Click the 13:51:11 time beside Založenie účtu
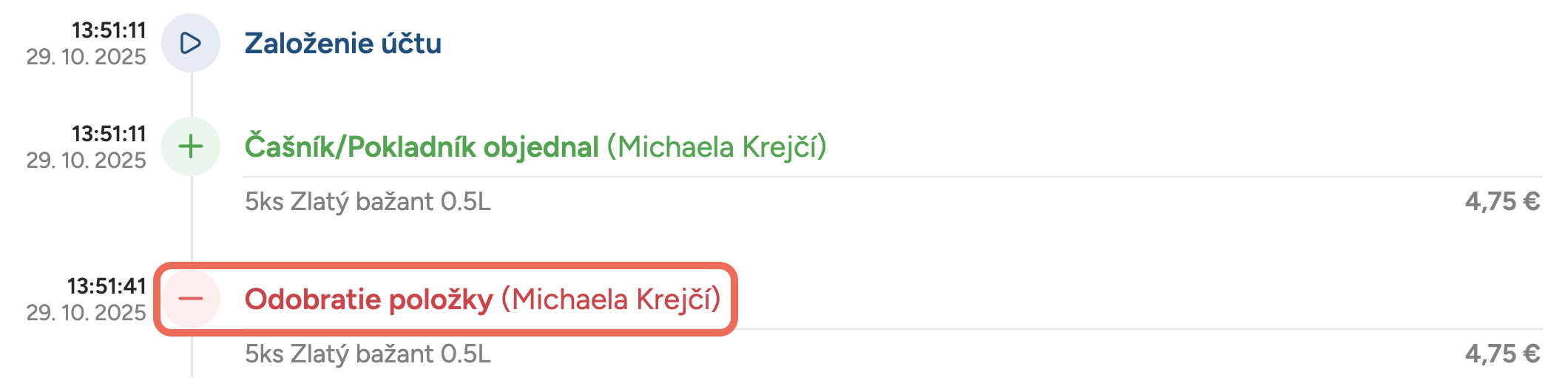Viewport: 1568px width, 392px height. (x=109, y=30)
